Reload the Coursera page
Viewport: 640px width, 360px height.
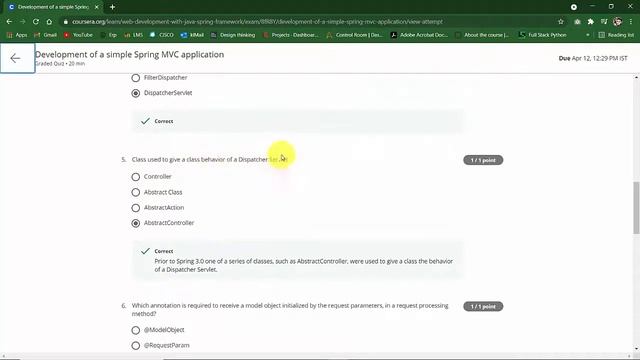[x=36, y=22]
